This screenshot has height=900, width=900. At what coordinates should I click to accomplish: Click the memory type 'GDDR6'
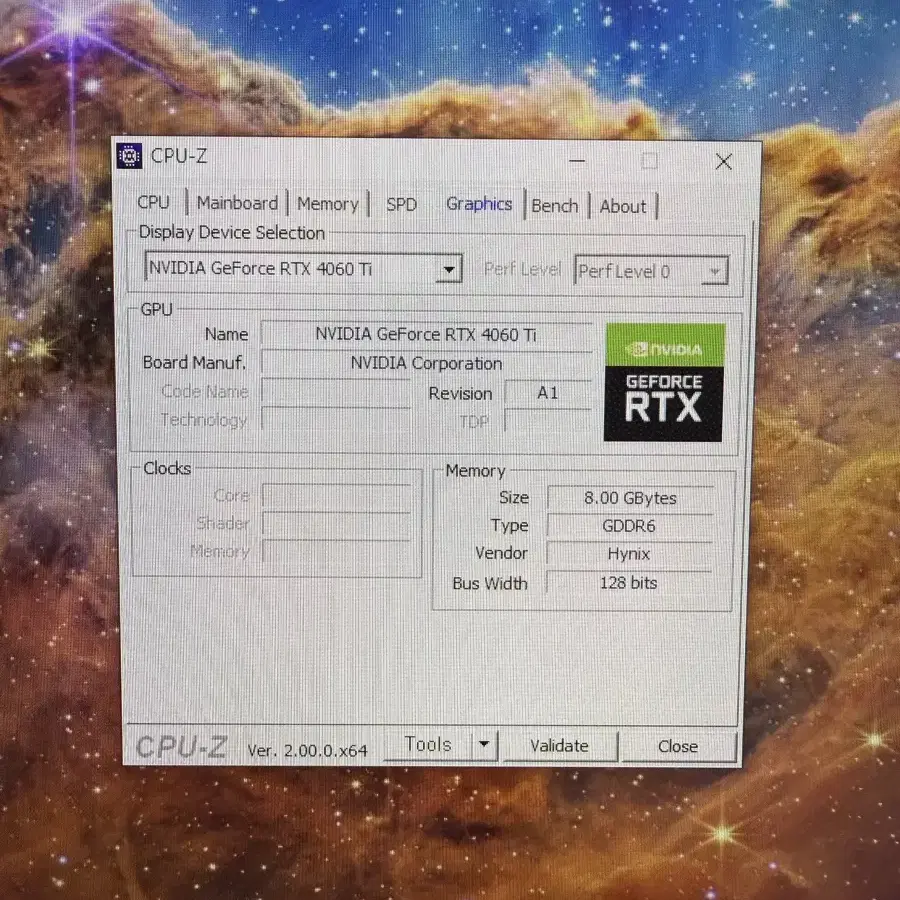click(629, 526)
